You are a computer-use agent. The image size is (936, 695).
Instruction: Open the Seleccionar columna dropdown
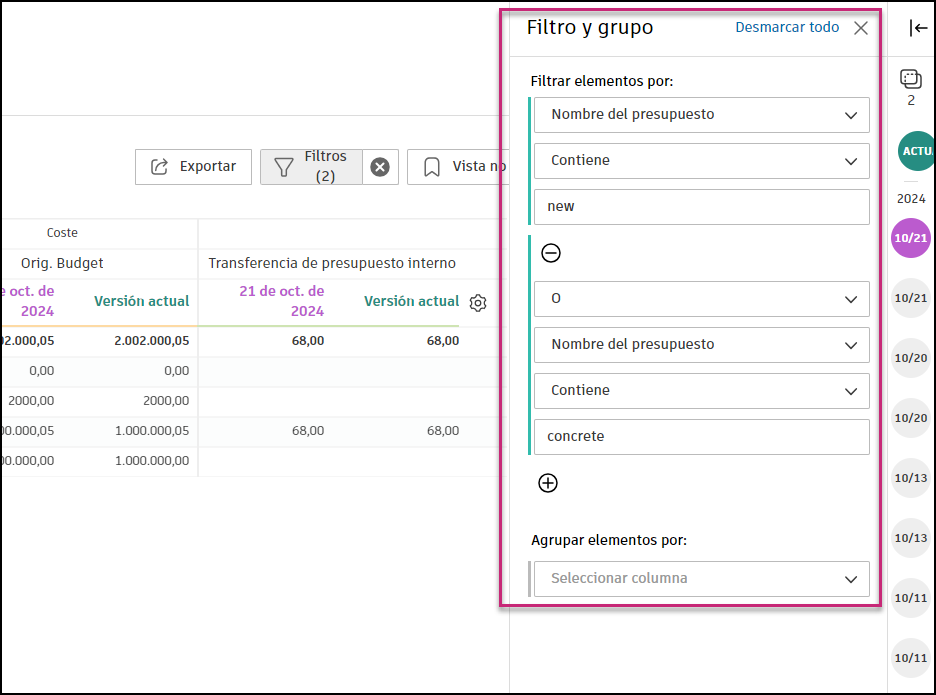(701, 579)
